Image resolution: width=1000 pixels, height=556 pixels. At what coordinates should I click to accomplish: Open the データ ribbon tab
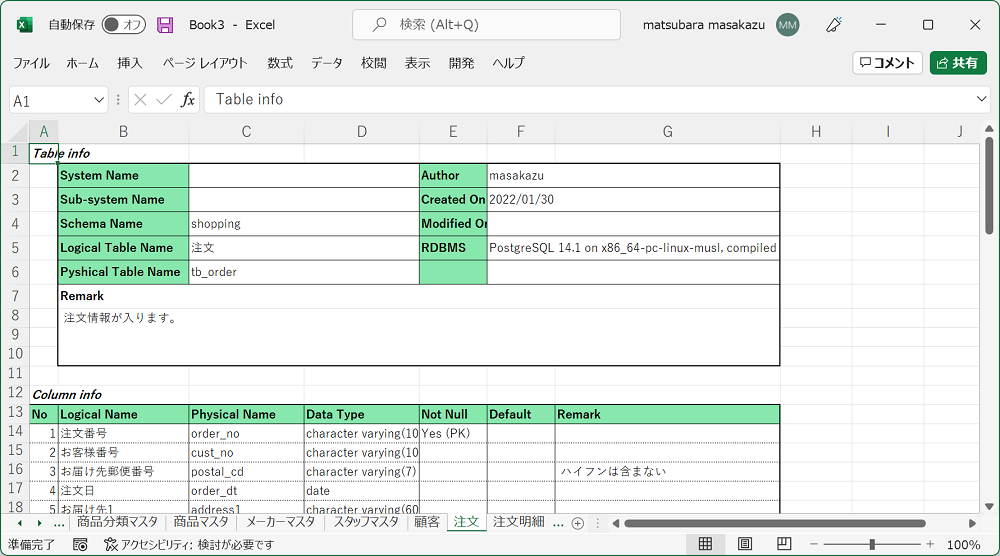pyautogui.click(x=327, y=63)
